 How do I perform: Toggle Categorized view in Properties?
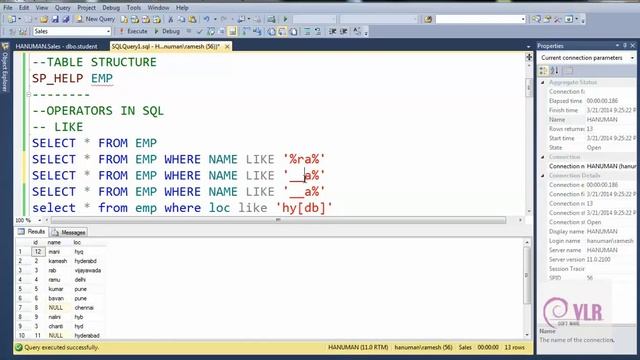(543, 71)
